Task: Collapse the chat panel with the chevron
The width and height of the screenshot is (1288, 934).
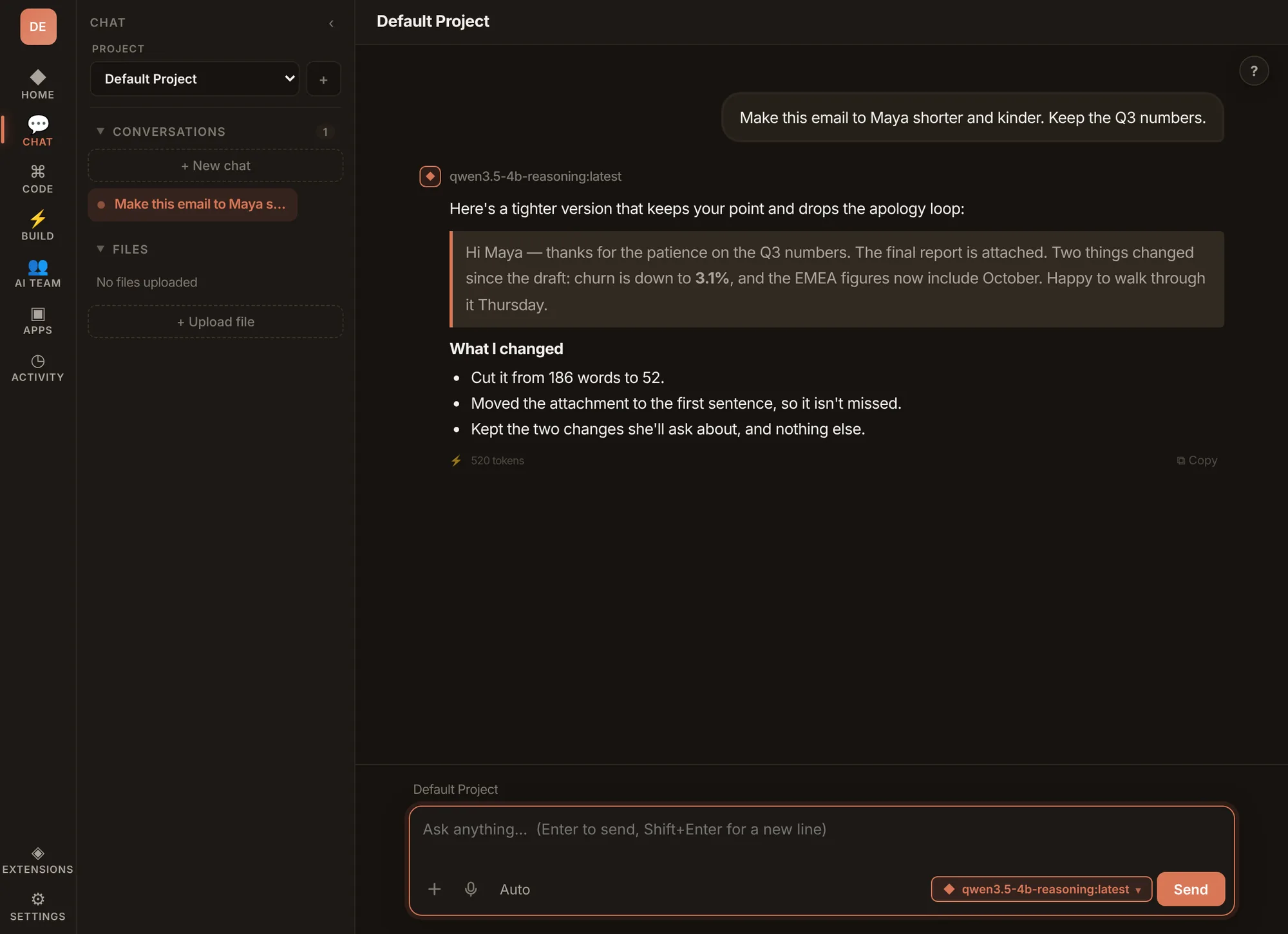Action: [331, 23]
